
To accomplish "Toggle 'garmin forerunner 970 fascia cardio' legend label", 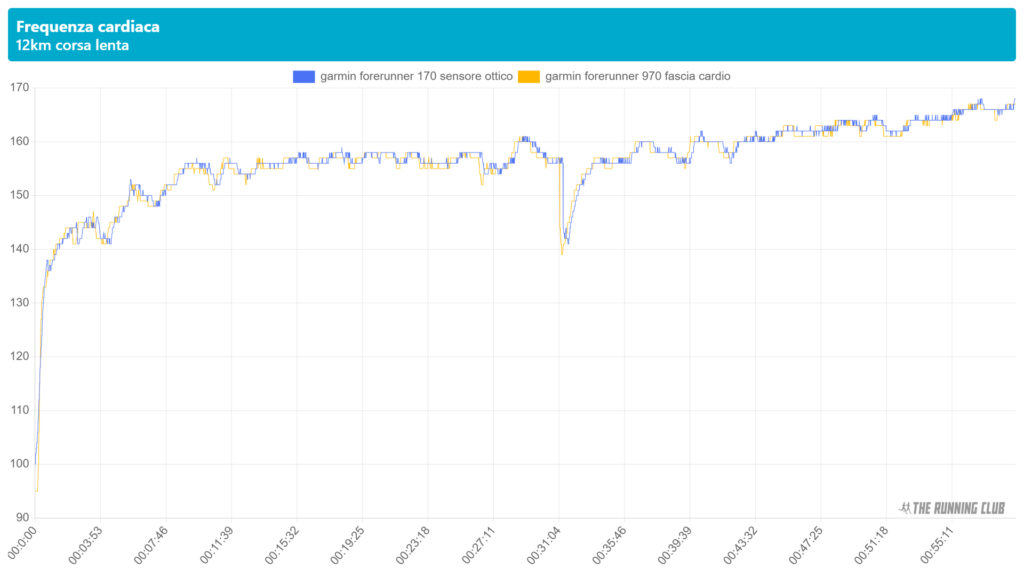I will [637, 76].
